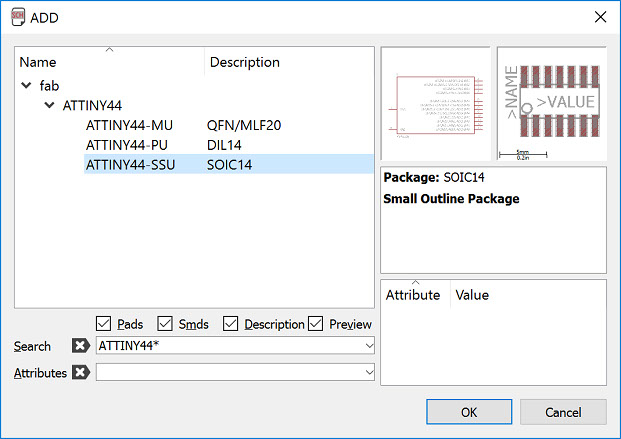Sort by the Attribute column header
The image size is (621, 439).
(x=415, y=295)
